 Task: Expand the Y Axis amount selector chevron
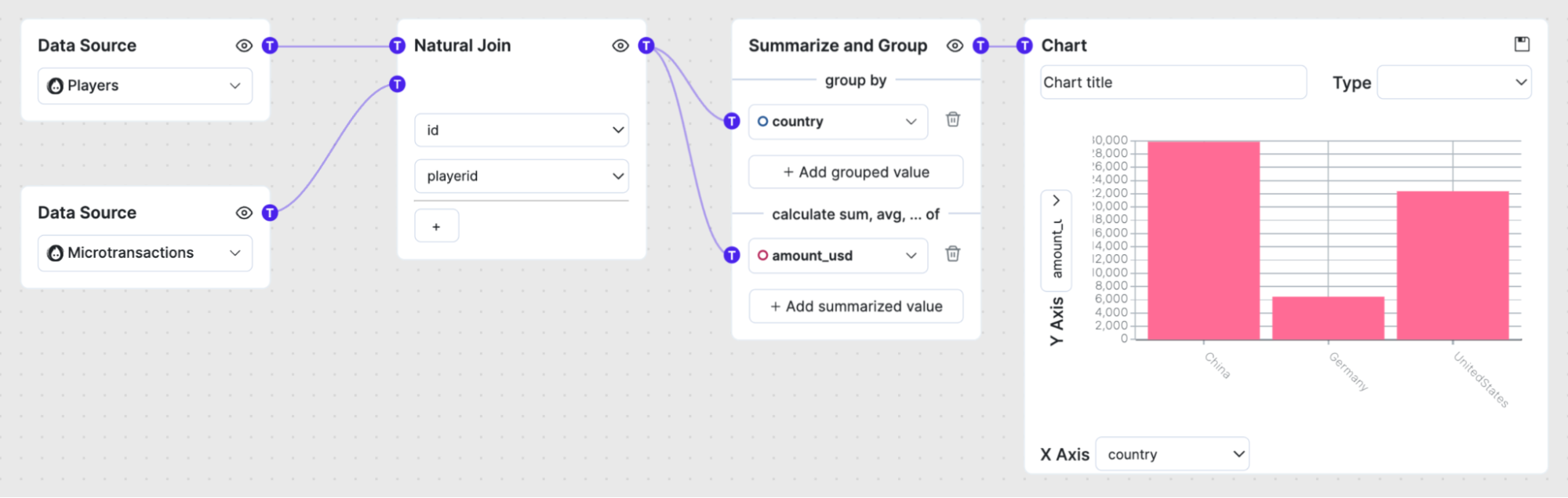[x=1057, y=201]
